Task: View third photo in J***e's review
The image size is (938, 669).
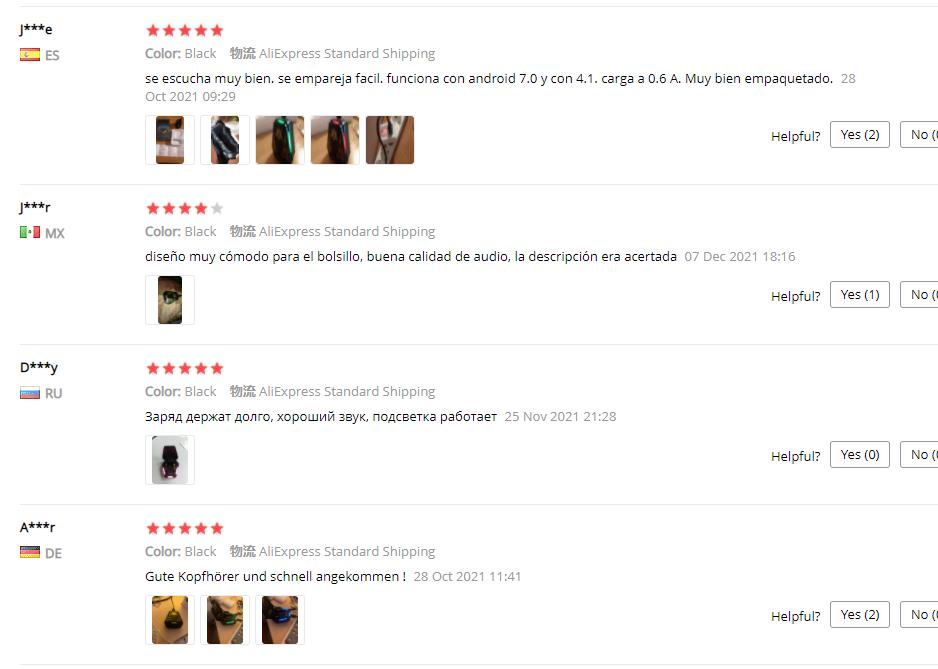Action: [x=280, y=140]
